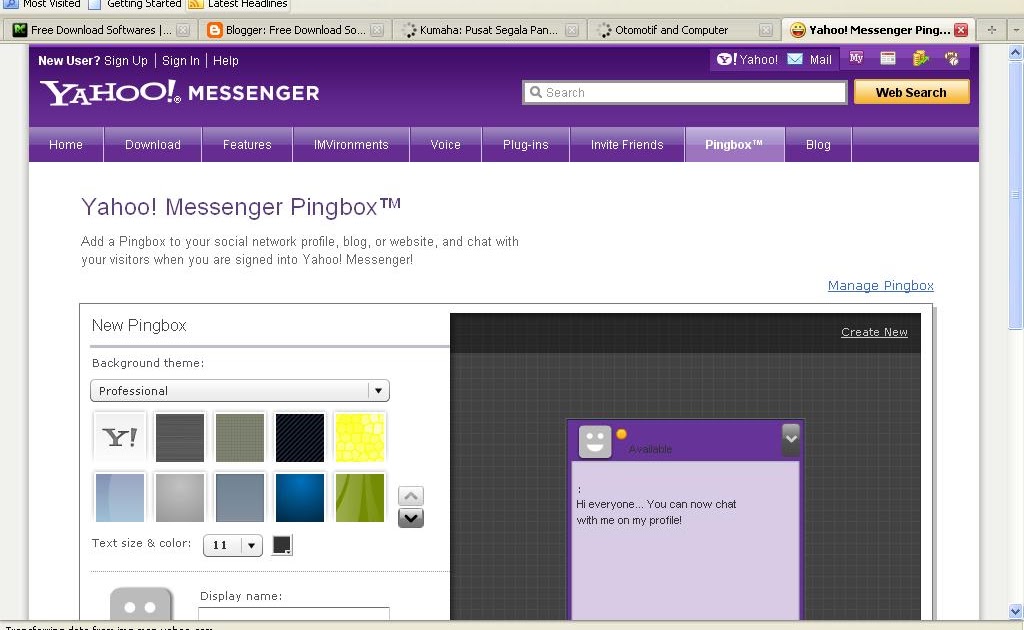1024x630 pixels.
Task: Switch to Blogger browser tab
Action: click(295, 30)
